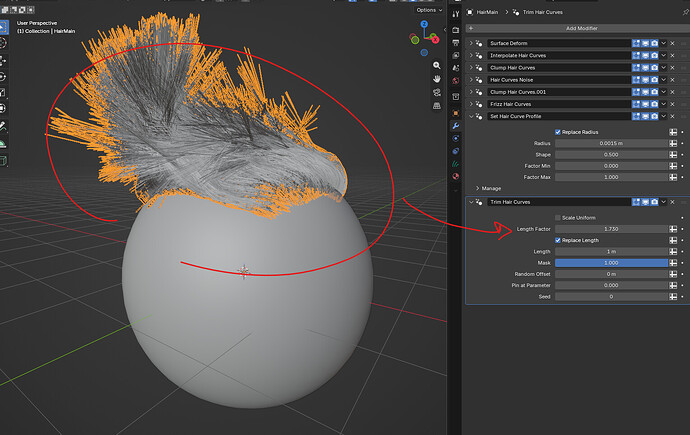Open the Output properties tab
The height and width of the screenshot is (435, 690).
pyautogui.click(x=455, y=43)
